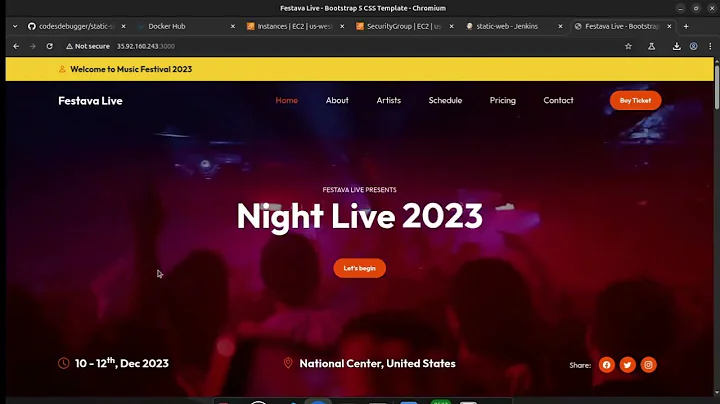Click the Festava Live site logo

pos(90,101)
